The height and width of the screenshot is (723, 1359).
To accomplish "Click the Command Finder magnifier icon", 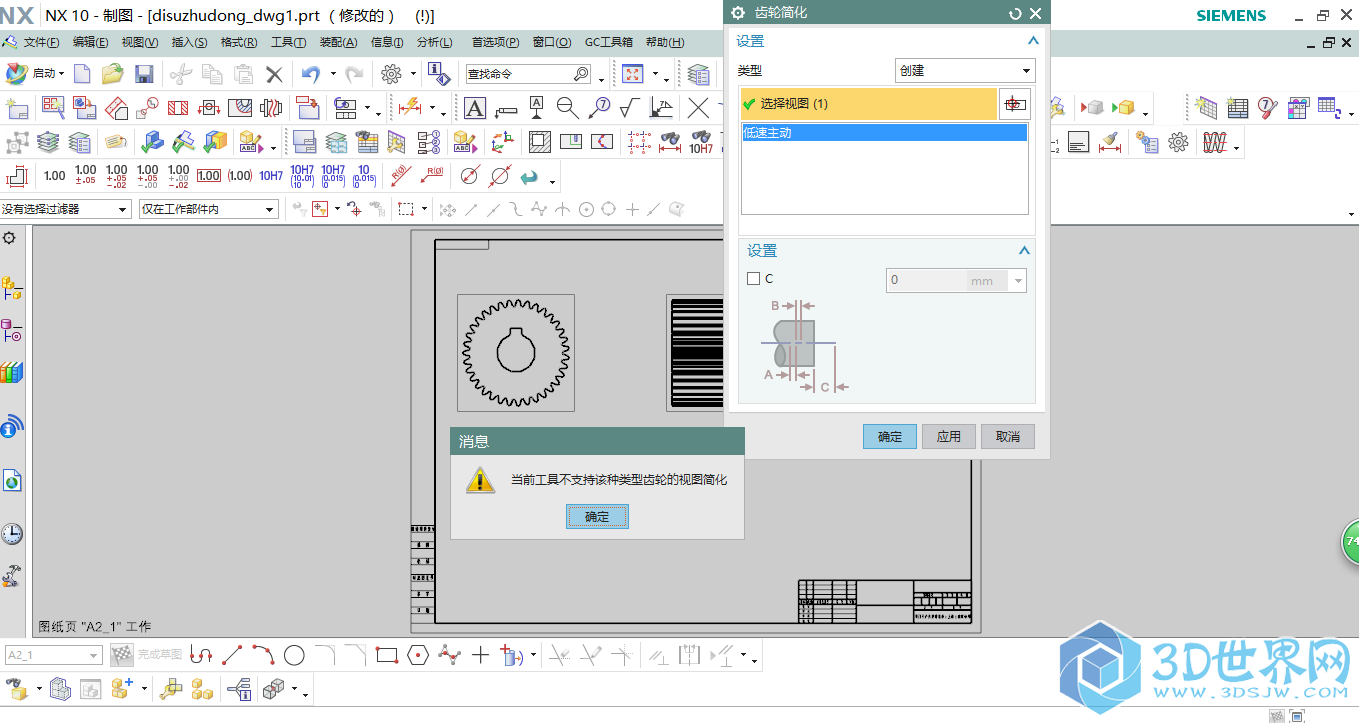I will (581, 74).
